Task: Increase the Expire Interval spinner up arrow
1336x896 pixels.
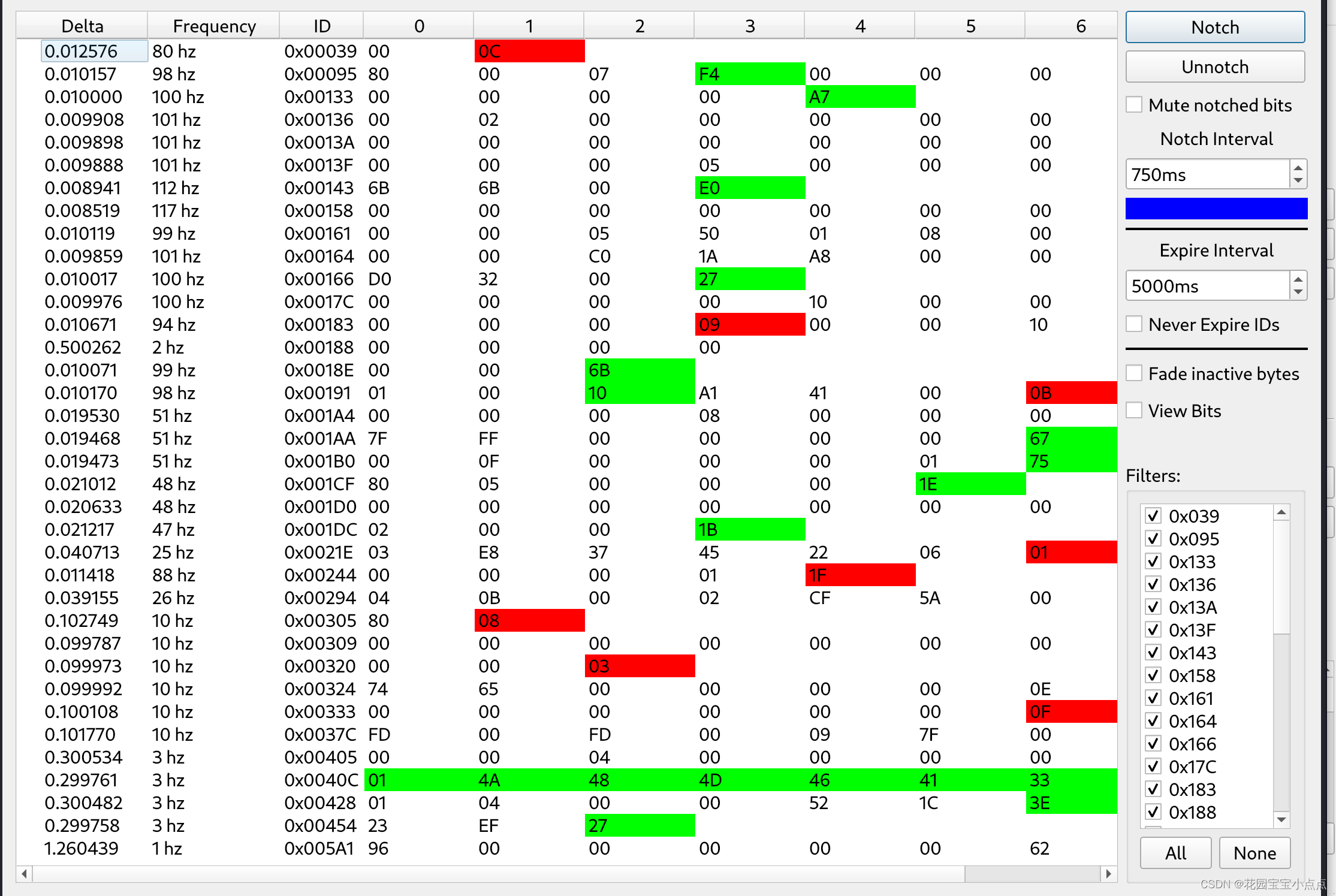Action: click(x=1298, y=280)
